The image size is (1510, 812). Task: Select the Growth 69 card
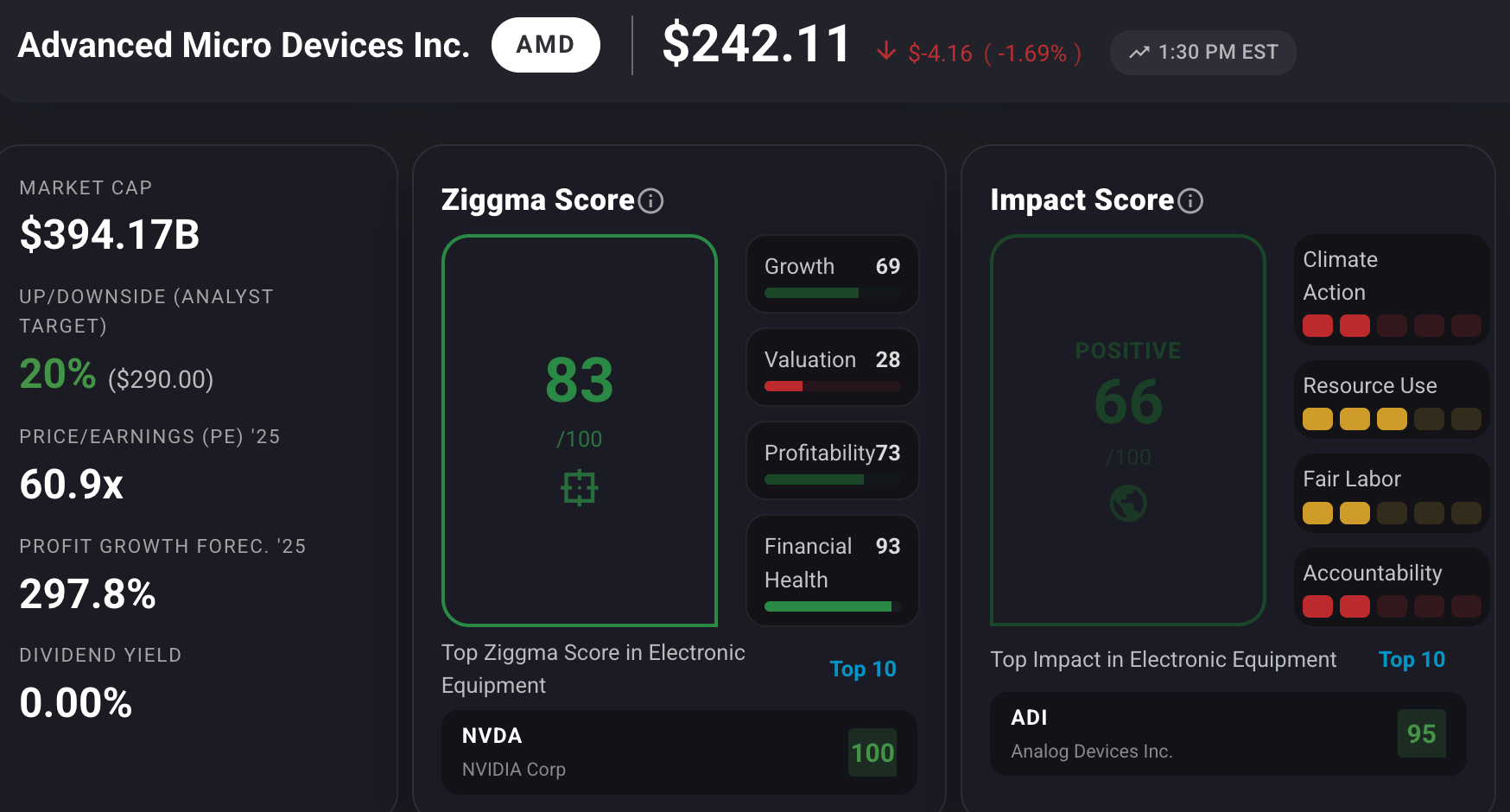pos(832,274)
